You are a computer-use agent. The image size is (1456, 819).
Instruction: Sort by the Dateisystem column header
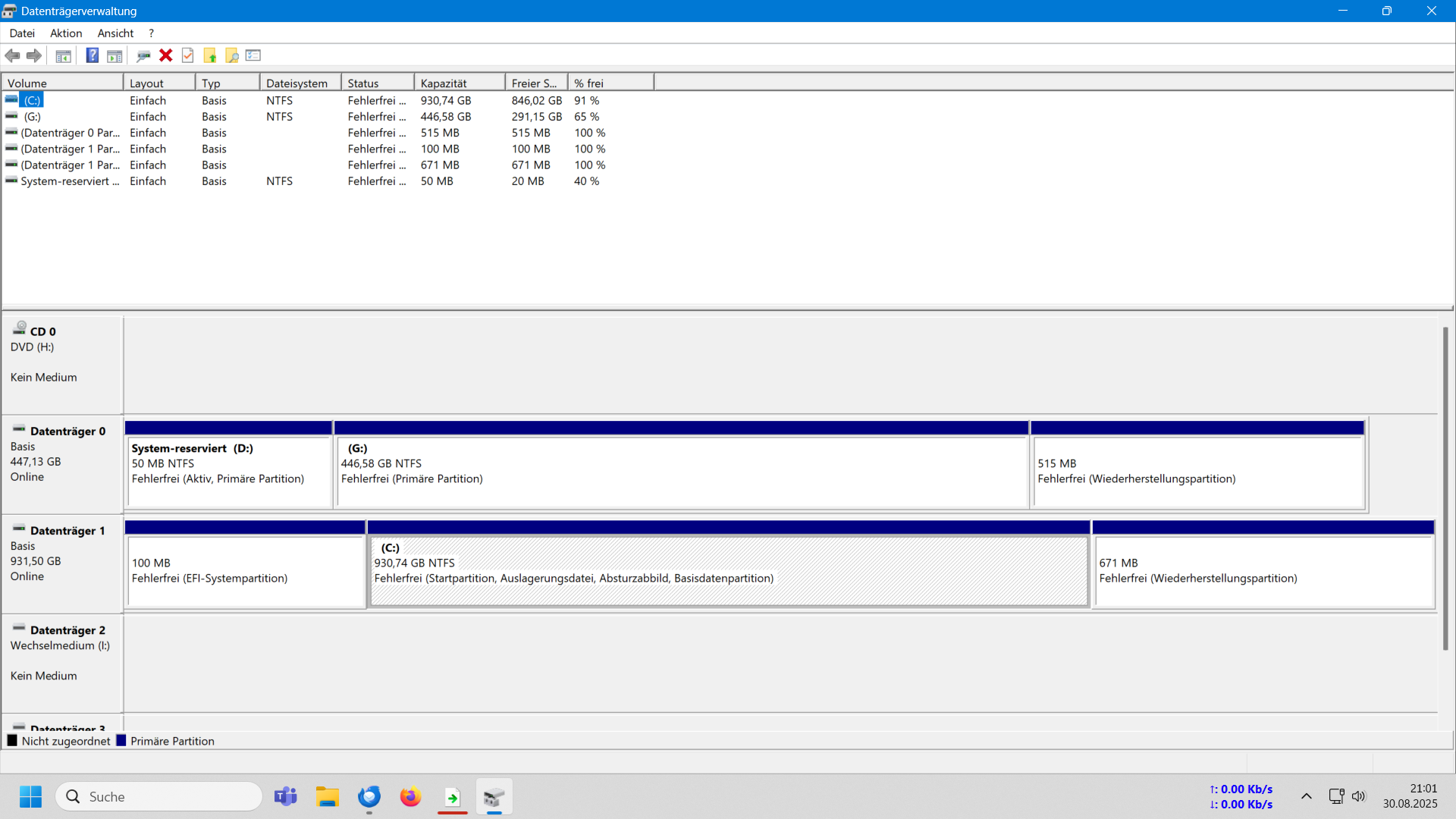pos(300,83)
